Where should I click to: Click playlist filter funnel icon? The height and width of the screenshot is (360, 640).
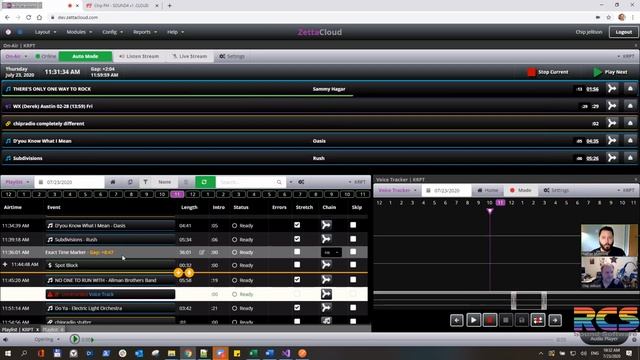[x=145, y=182]
